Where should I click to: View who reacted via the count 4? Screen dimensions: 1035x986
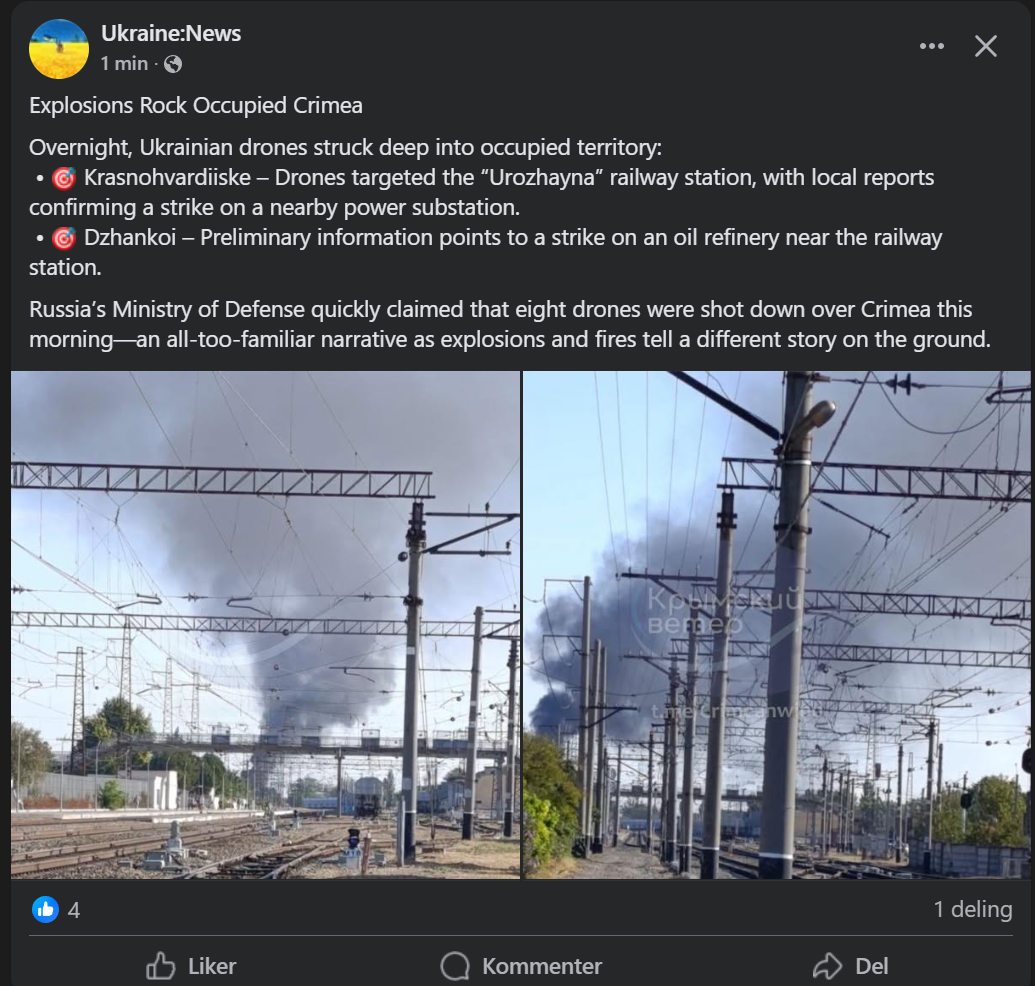click(74, 910)
